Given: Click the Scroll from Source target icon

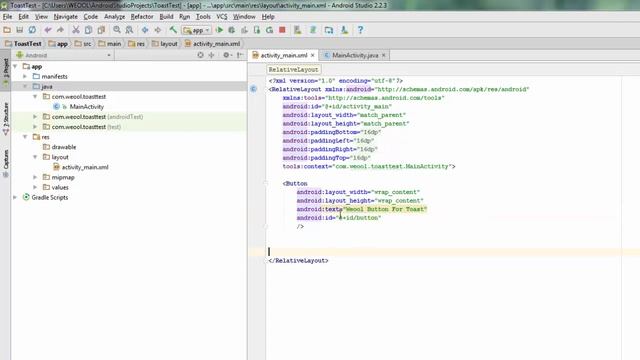Looking at the screenshot, I should point(200,55).
